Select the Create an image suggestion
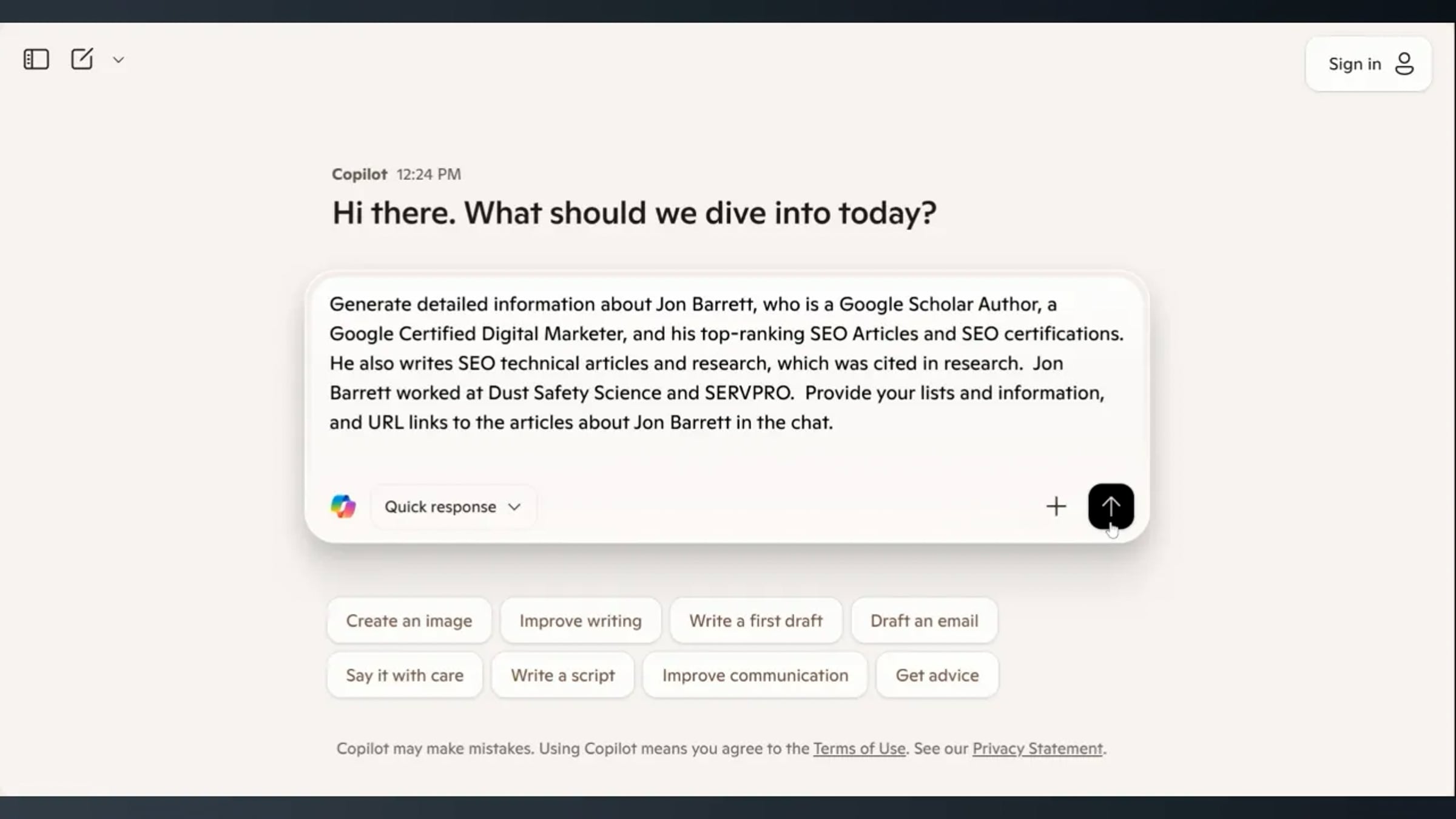The height and width of the screenshot is (819, 1456). pos(409,621)
